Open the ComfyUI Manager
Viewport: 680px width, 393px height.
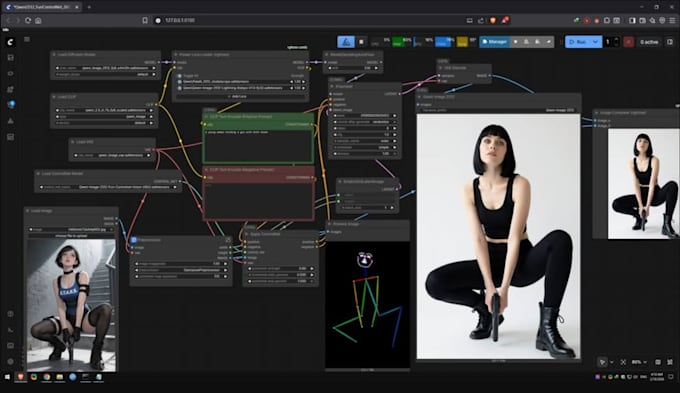pyautogui.click(x=494, y=42)
